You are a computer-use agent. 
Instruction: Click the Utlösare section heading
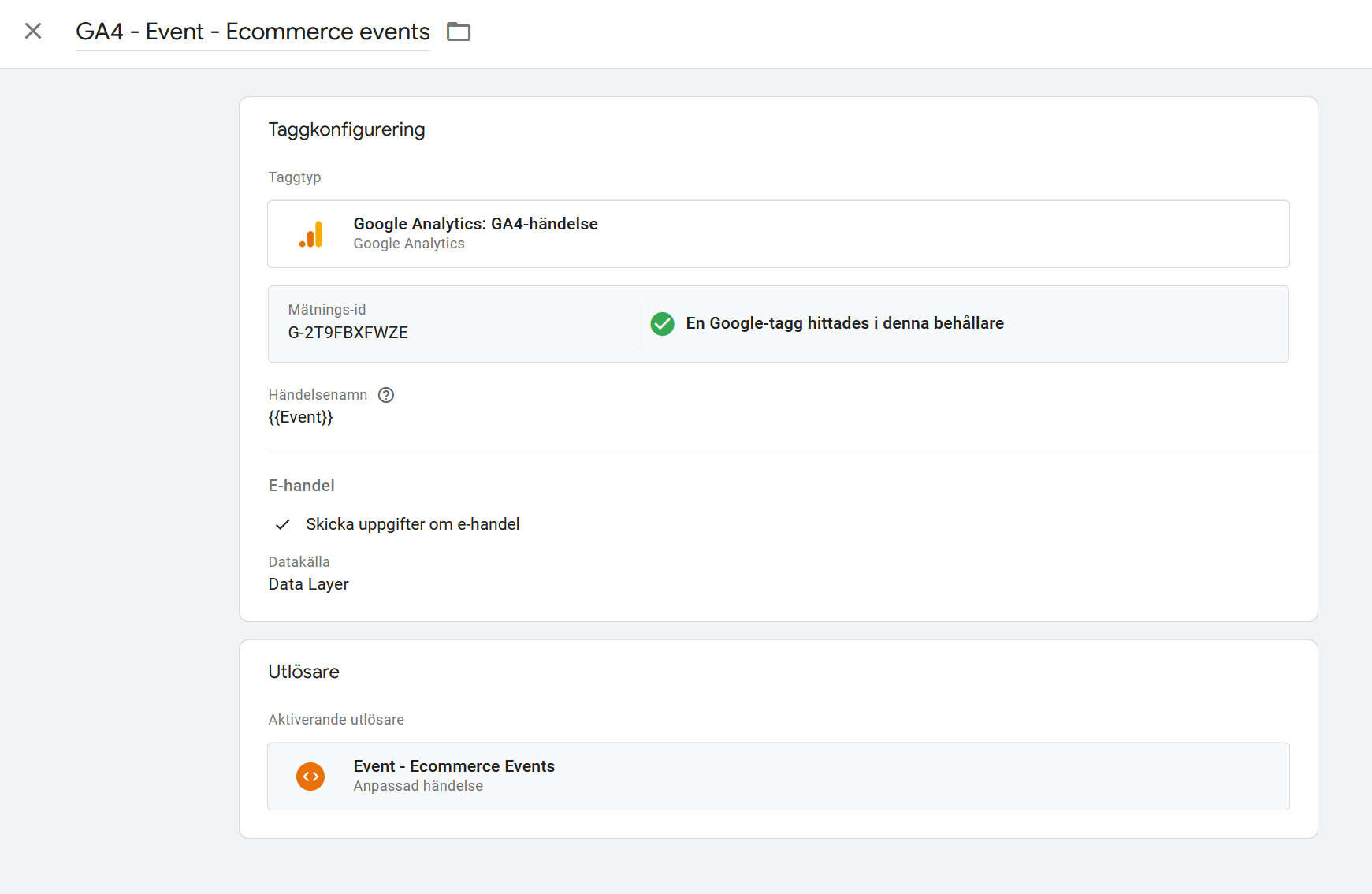click(x=303, y=672)
